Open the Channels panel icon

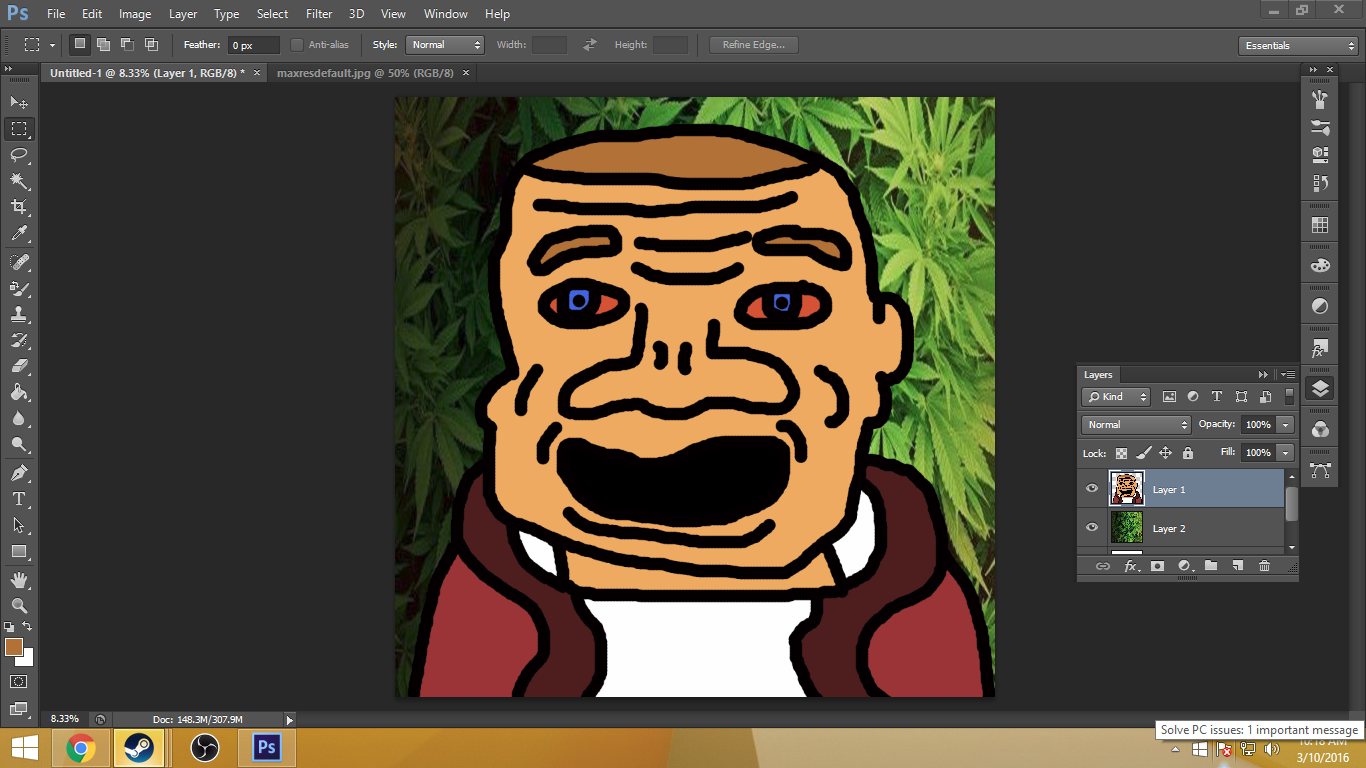point(1320,429)
